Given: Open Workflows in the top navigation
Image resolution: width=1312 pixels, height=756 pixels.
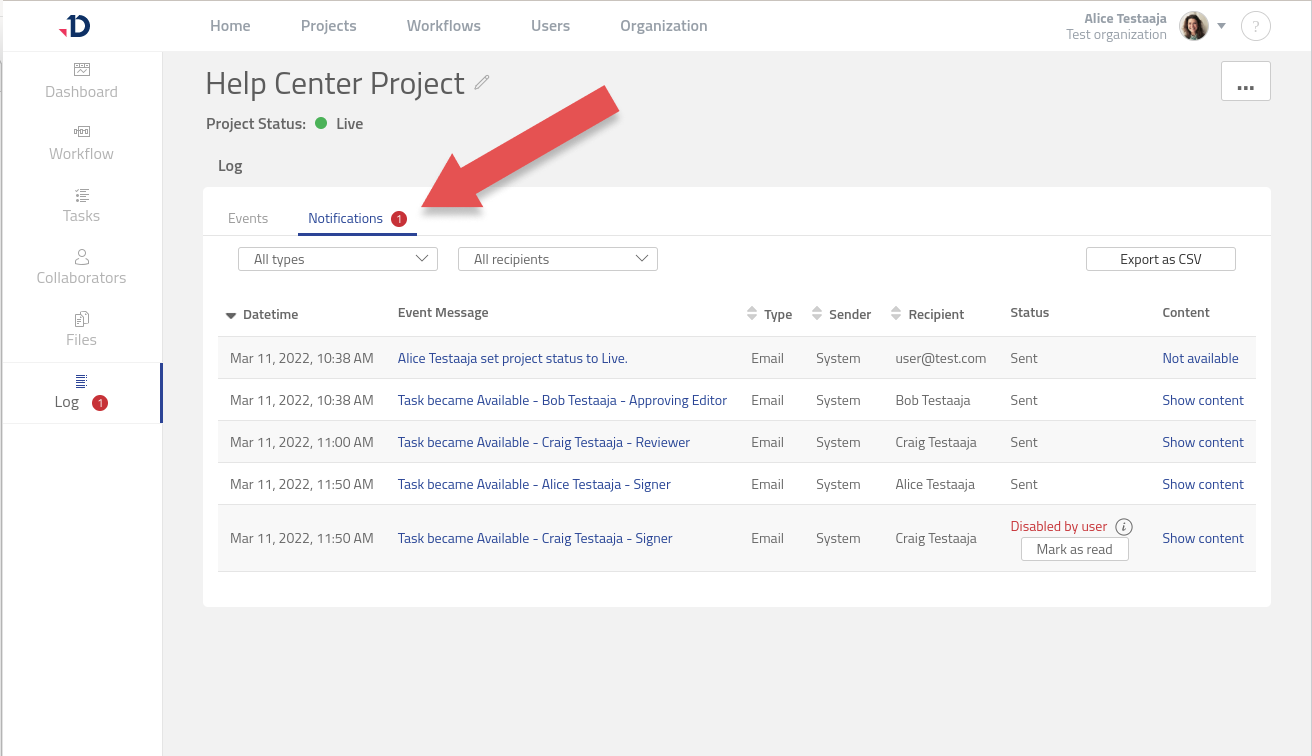Looking at the screenshot, I should click(x=443, y=26).
